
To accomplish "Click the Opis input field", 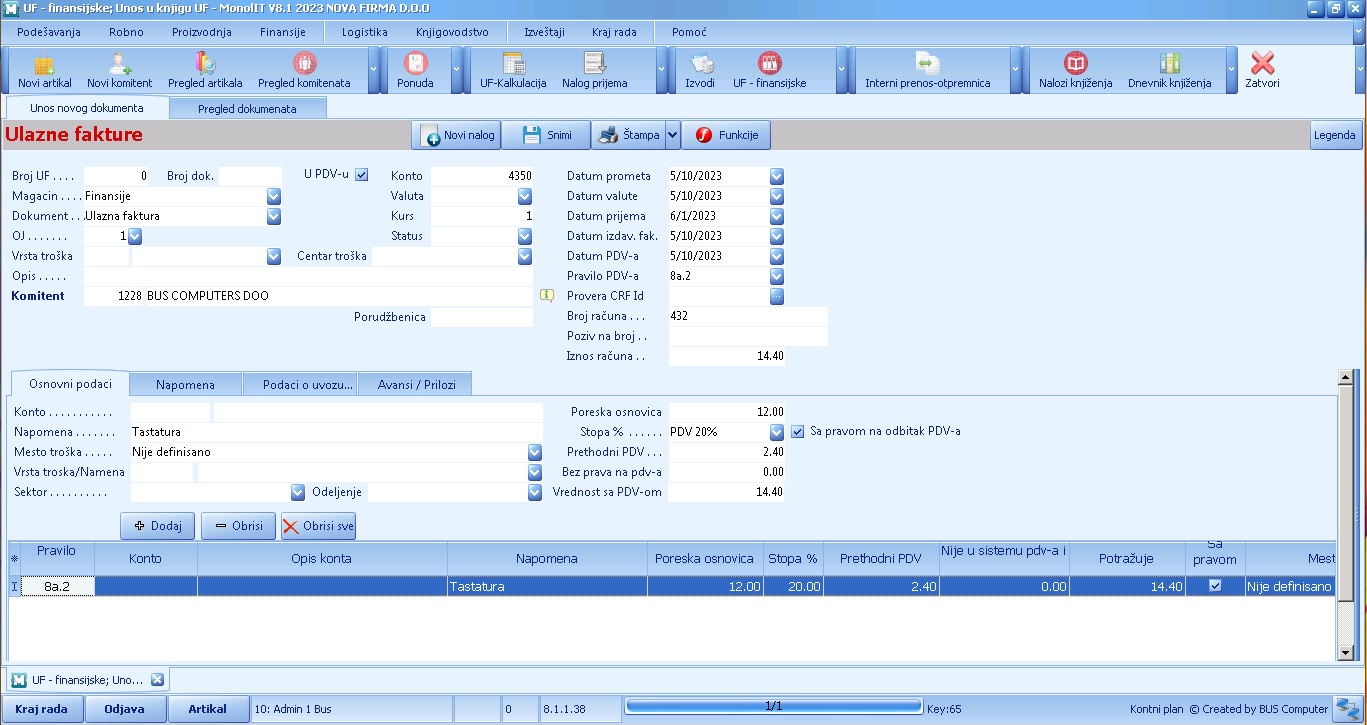I will coord(308,276).
